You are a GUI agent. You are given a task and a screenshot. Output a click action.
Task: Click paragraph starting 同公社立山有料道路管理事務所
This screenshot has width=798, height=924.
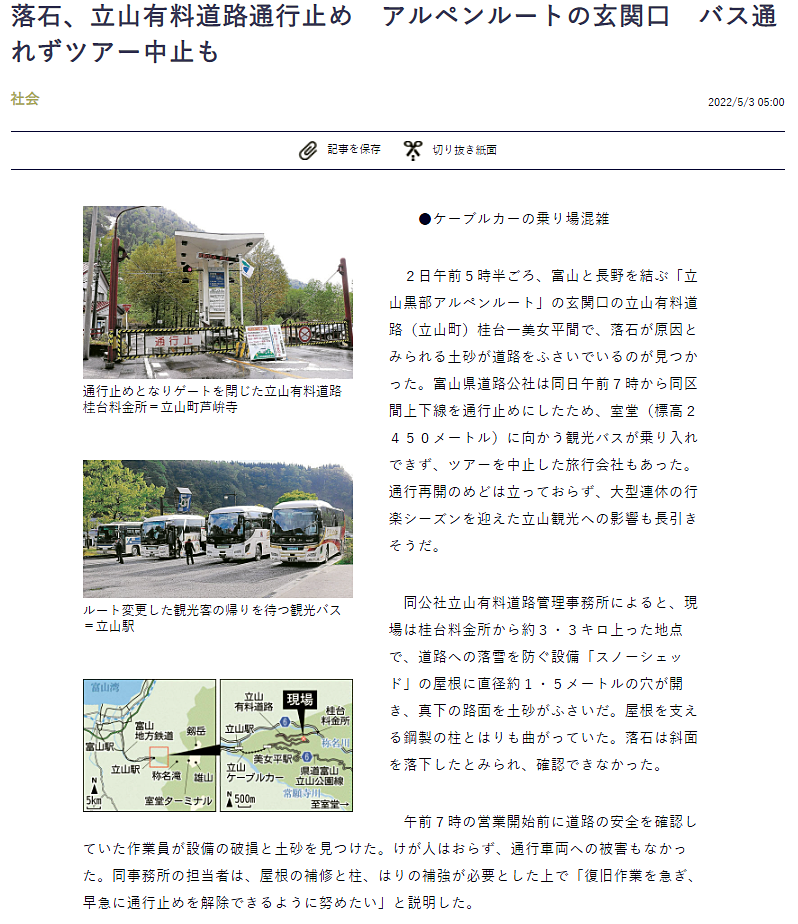tap(543, 684)
